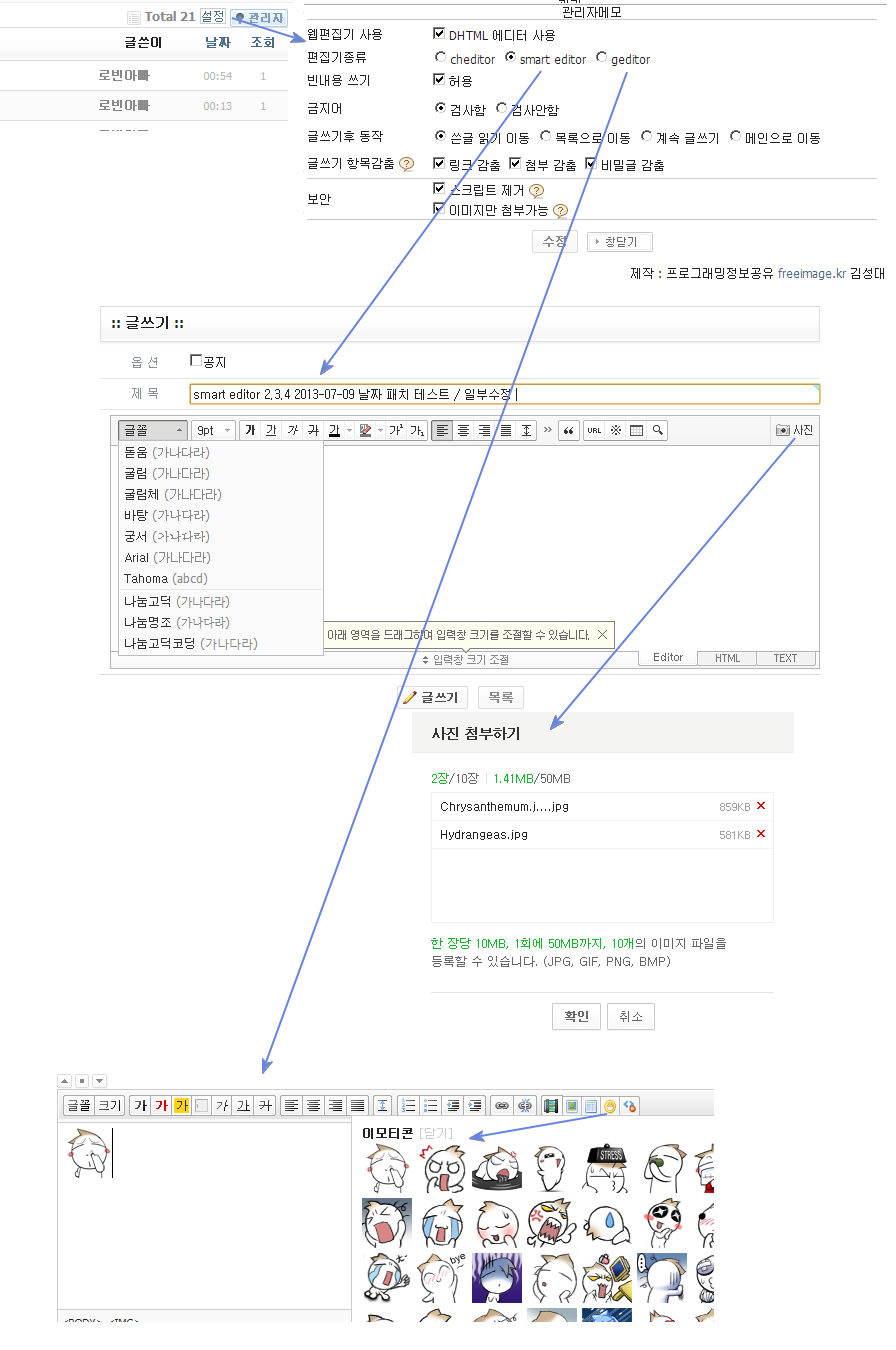Viewport: 896px width, 1350px height.
Task: Click 취소 in photo attach dialog
Action: point(631,1017)
